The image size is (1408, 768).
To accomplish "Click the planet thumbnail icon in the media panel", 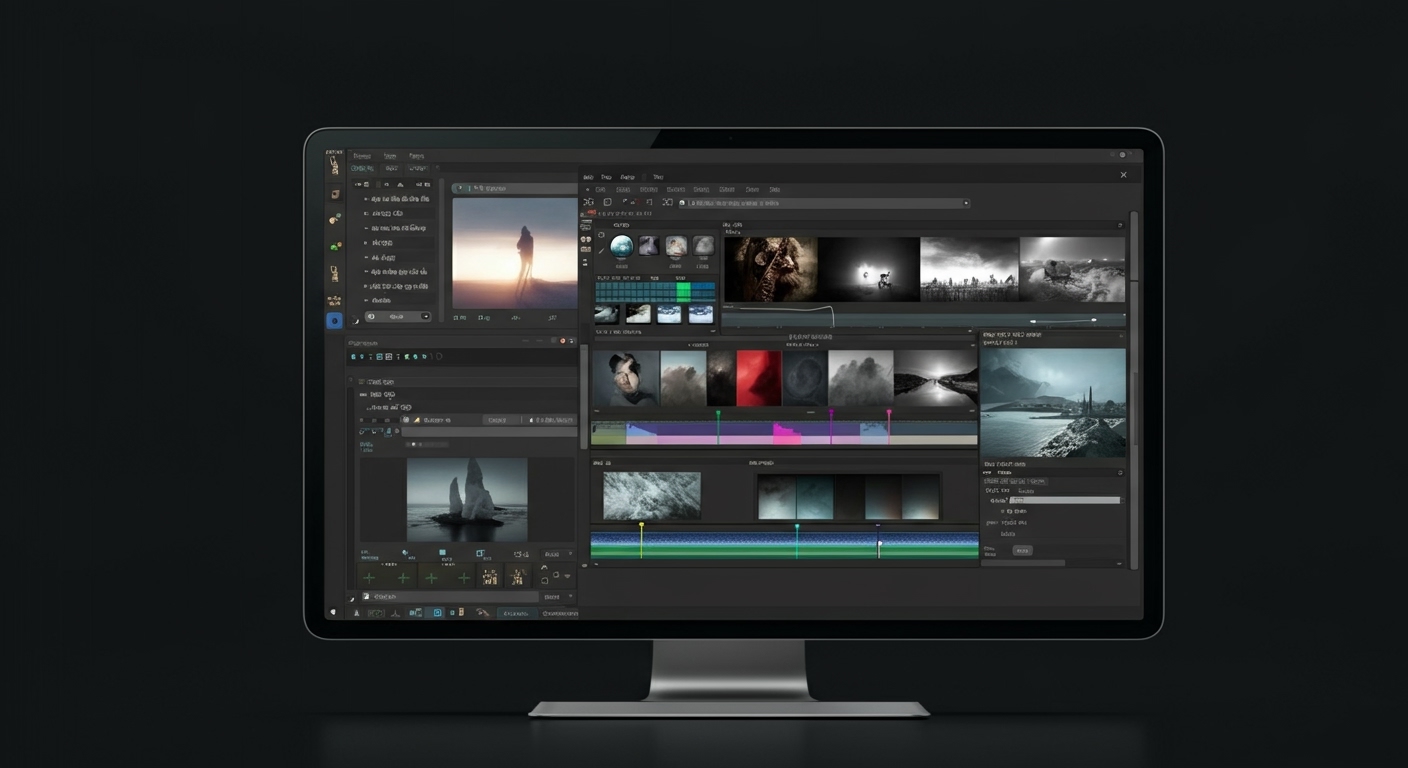I will click(620, 243).
